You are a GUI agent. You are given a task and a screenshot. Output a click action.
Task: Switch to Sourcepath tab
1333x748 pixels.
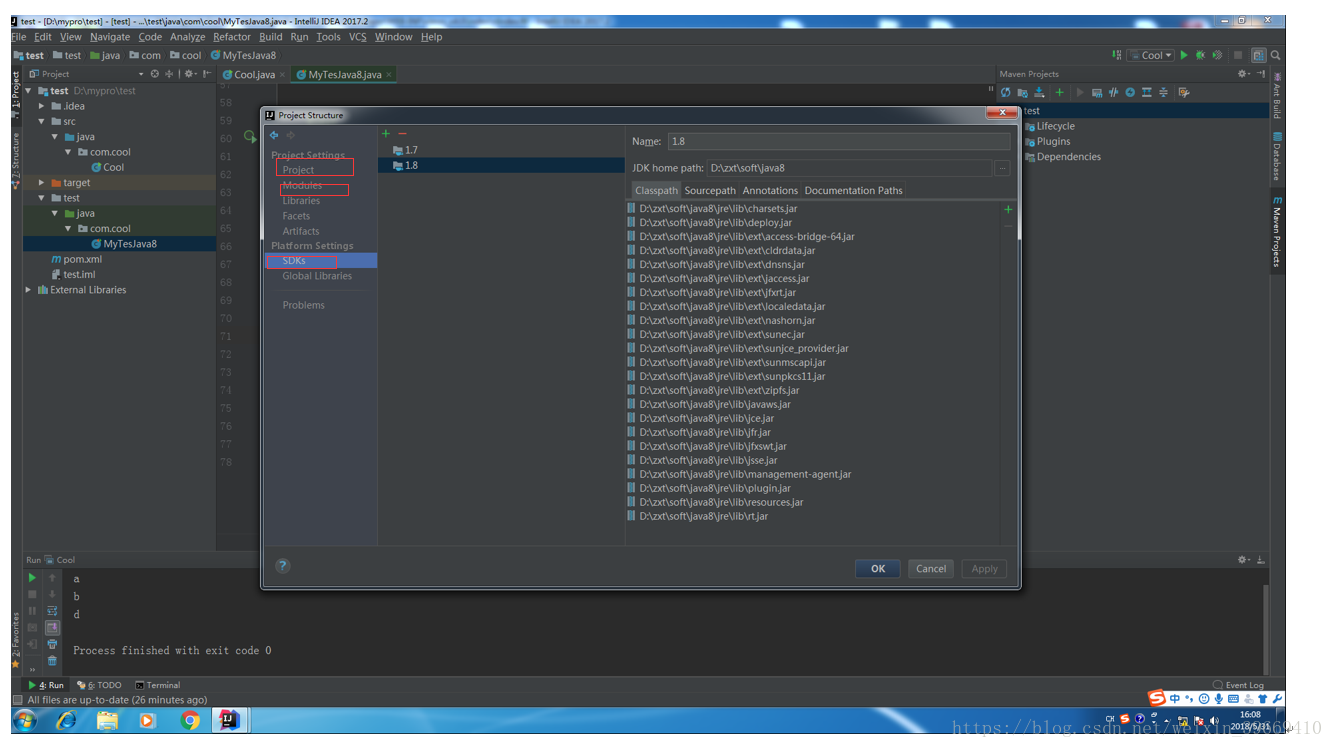pos(710,190)
